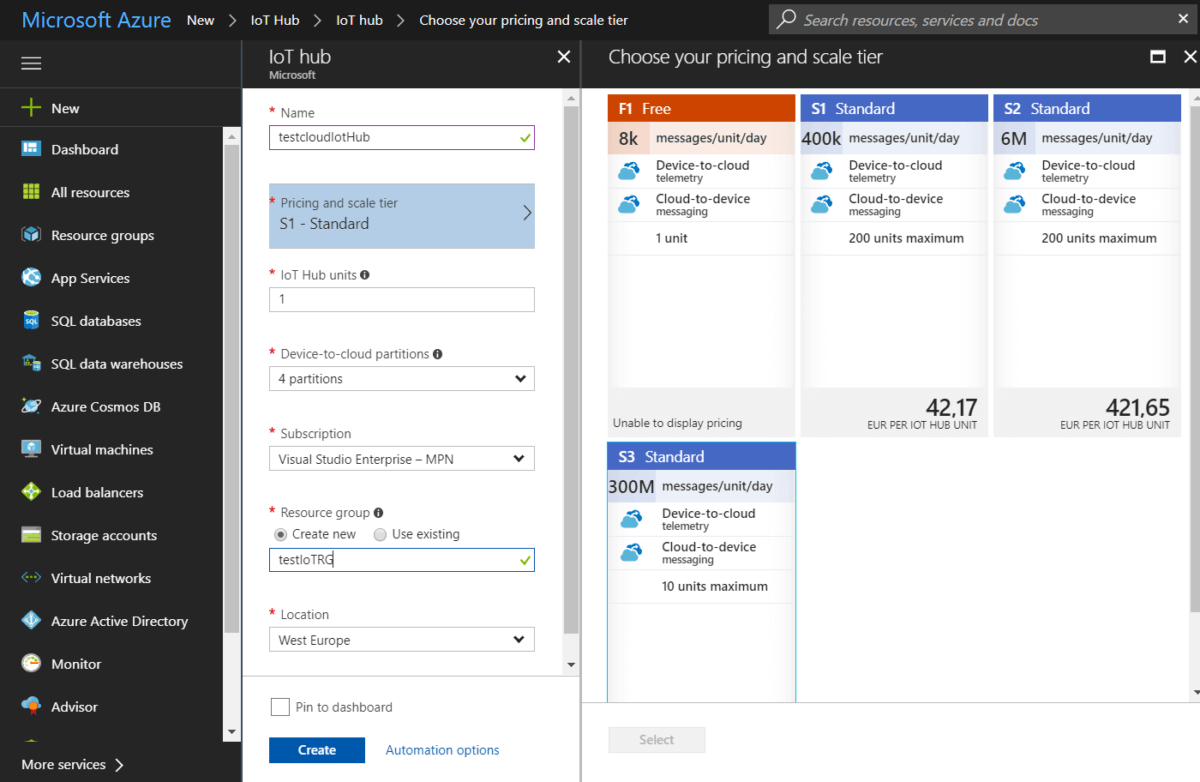This screenshot has width=1200, height=782.
Task: Click the Monitor gauge icon
Action: (x=31, y=664)
